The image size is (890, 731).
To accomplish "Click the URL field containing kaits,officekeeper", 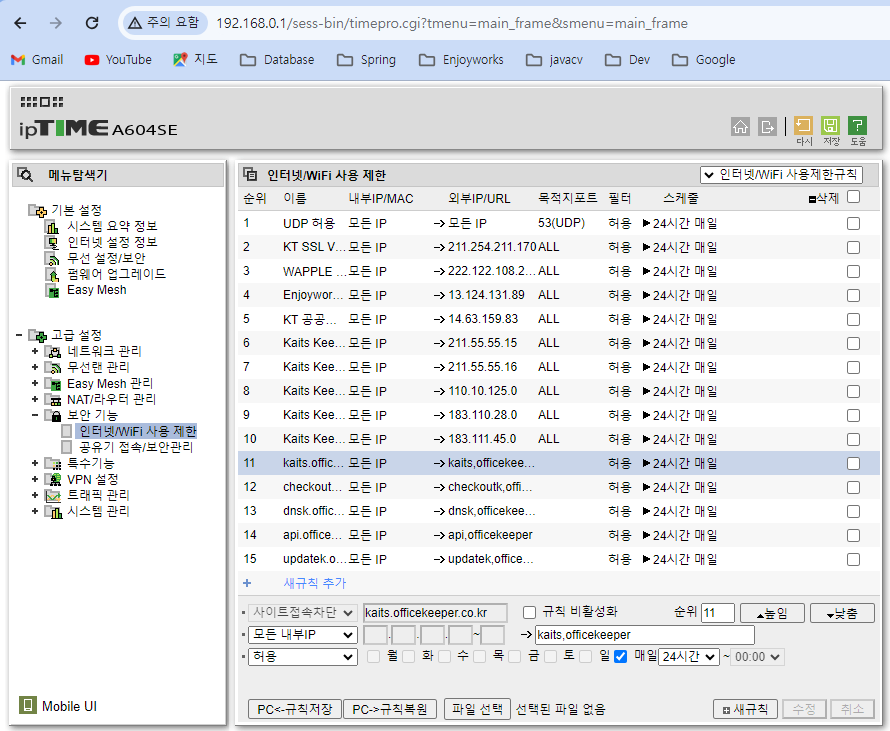I will 645,635.
